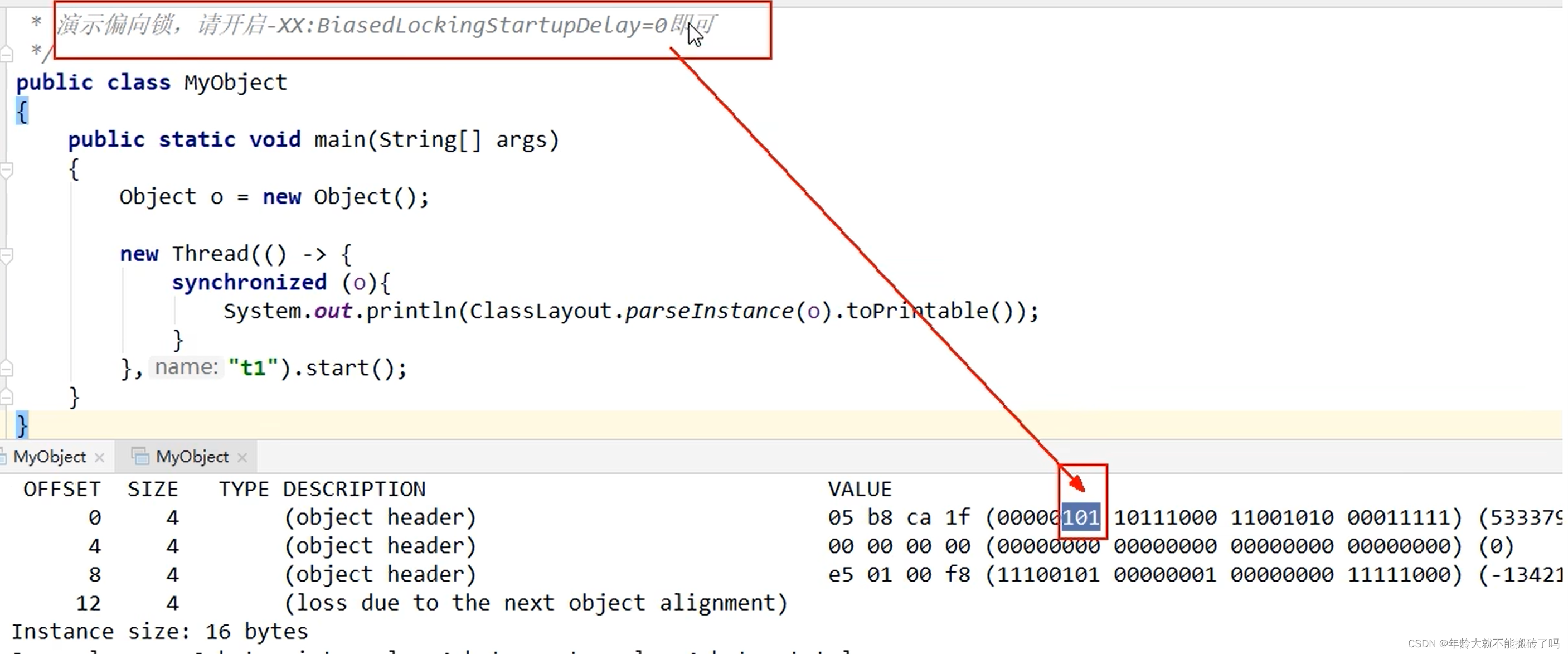Click '(loss due to the next object alignment)'
The image size is (1568, 654).
(x=536, y=603)
